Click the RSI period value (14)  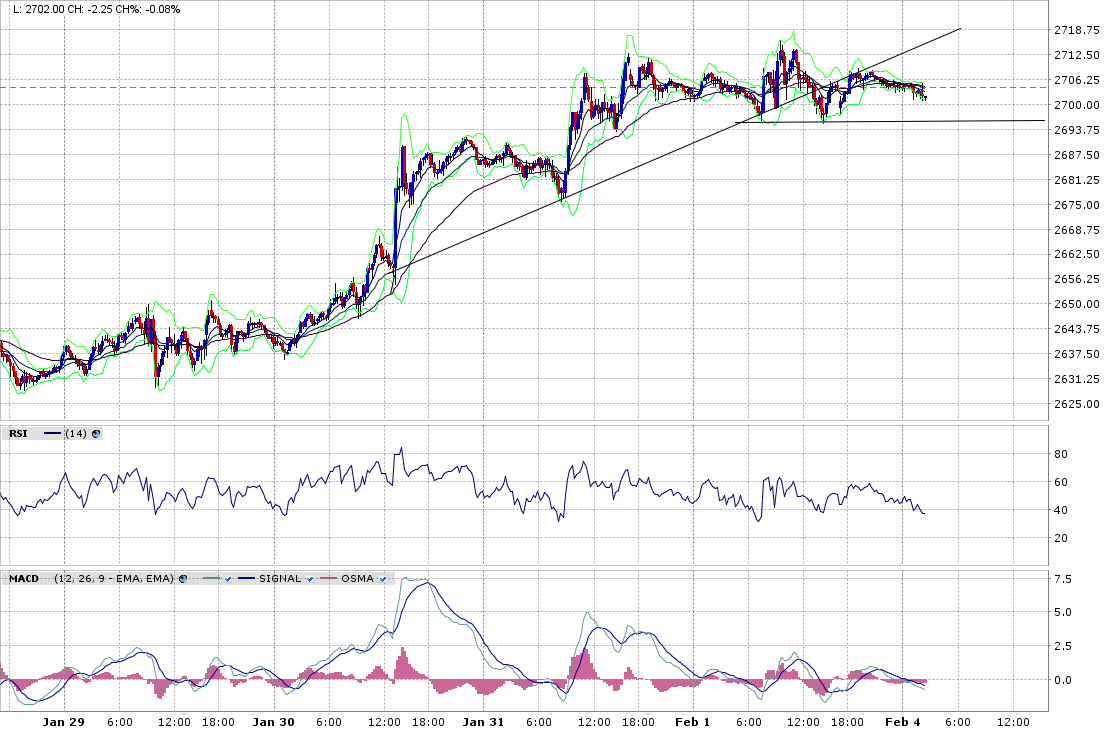click(76, 434)
